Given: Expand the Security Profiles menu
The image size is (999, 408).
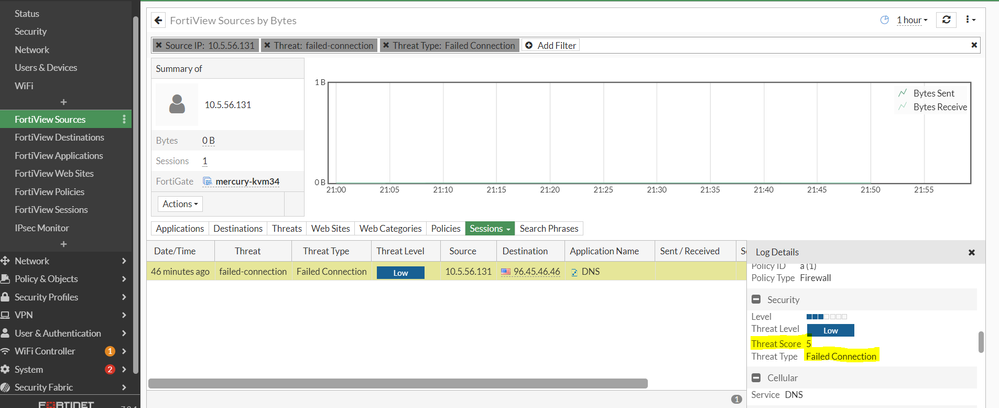Looking at the screenshot, I should [64, 297].
